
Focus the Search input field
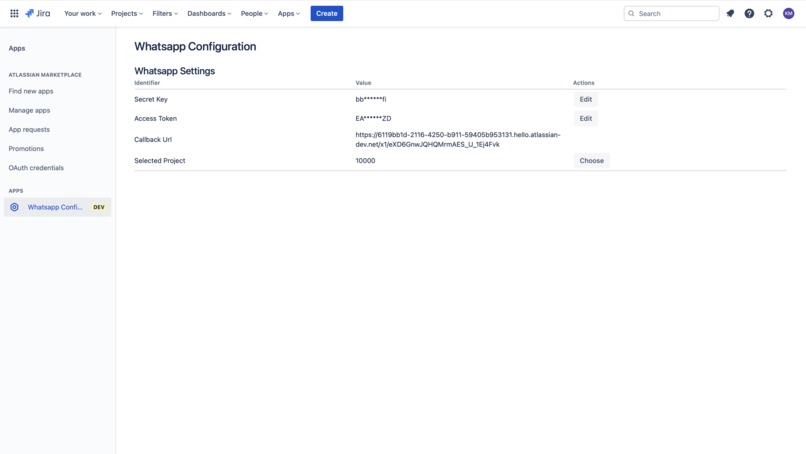point(671,13)
